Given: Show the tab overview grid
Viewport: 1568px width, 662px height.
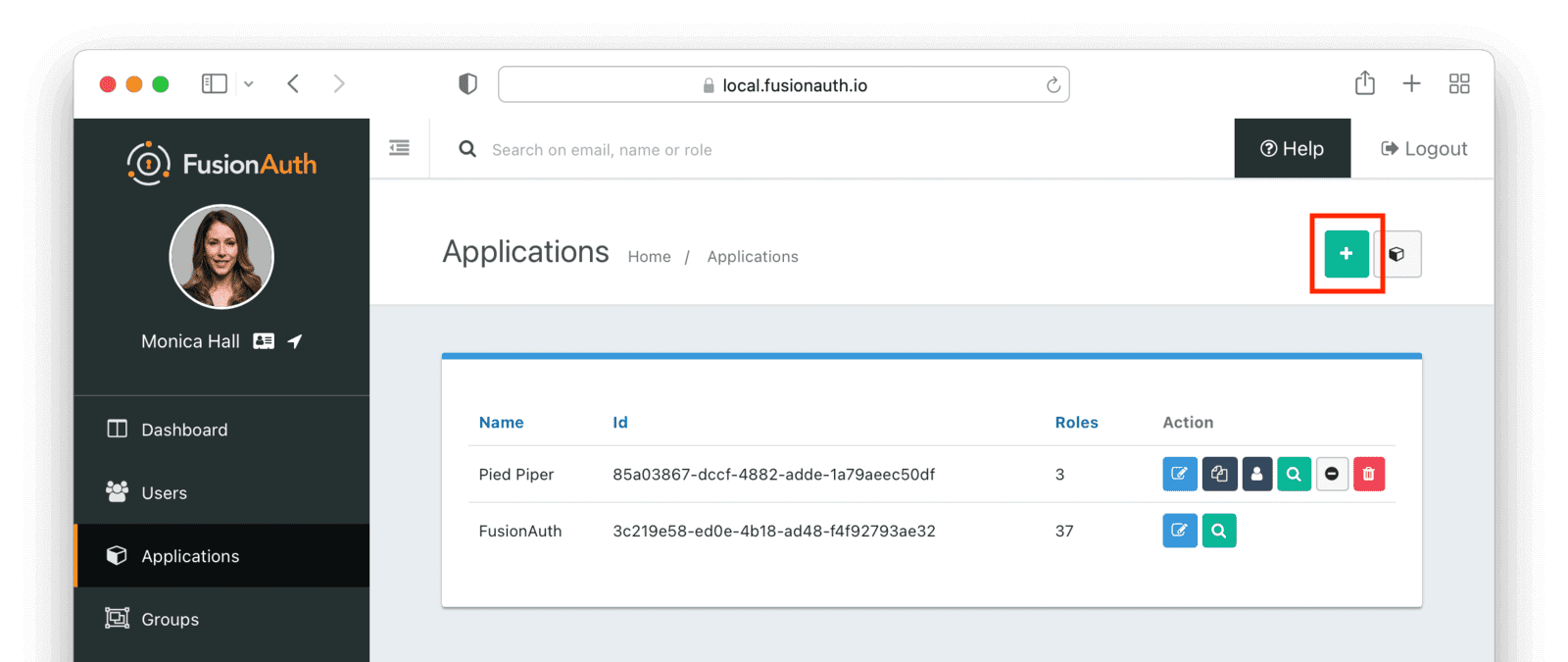Looking at the screenshot, I should pos(1459,84).
